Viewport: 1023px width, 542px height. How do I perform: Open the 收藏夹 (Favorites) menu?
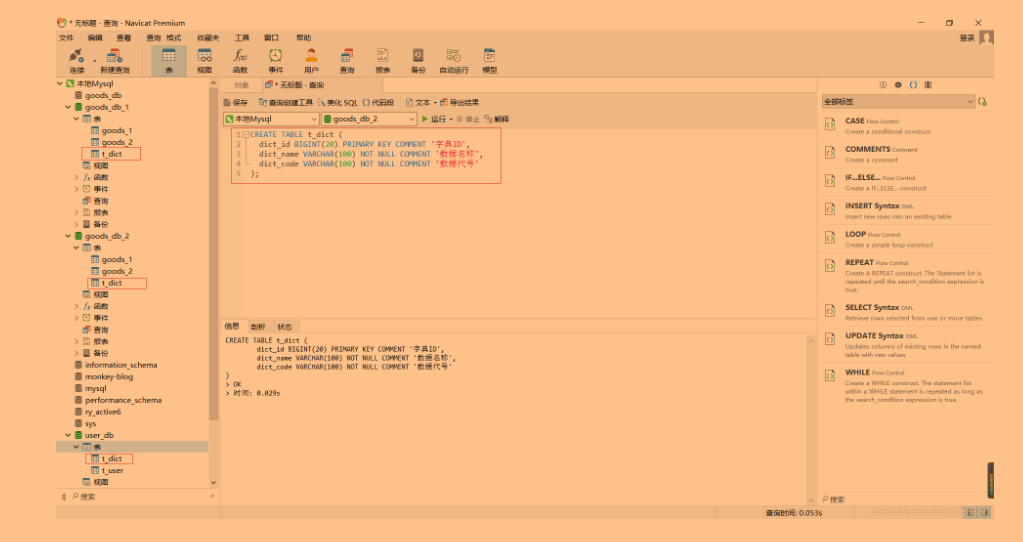[x=208, y=38]
